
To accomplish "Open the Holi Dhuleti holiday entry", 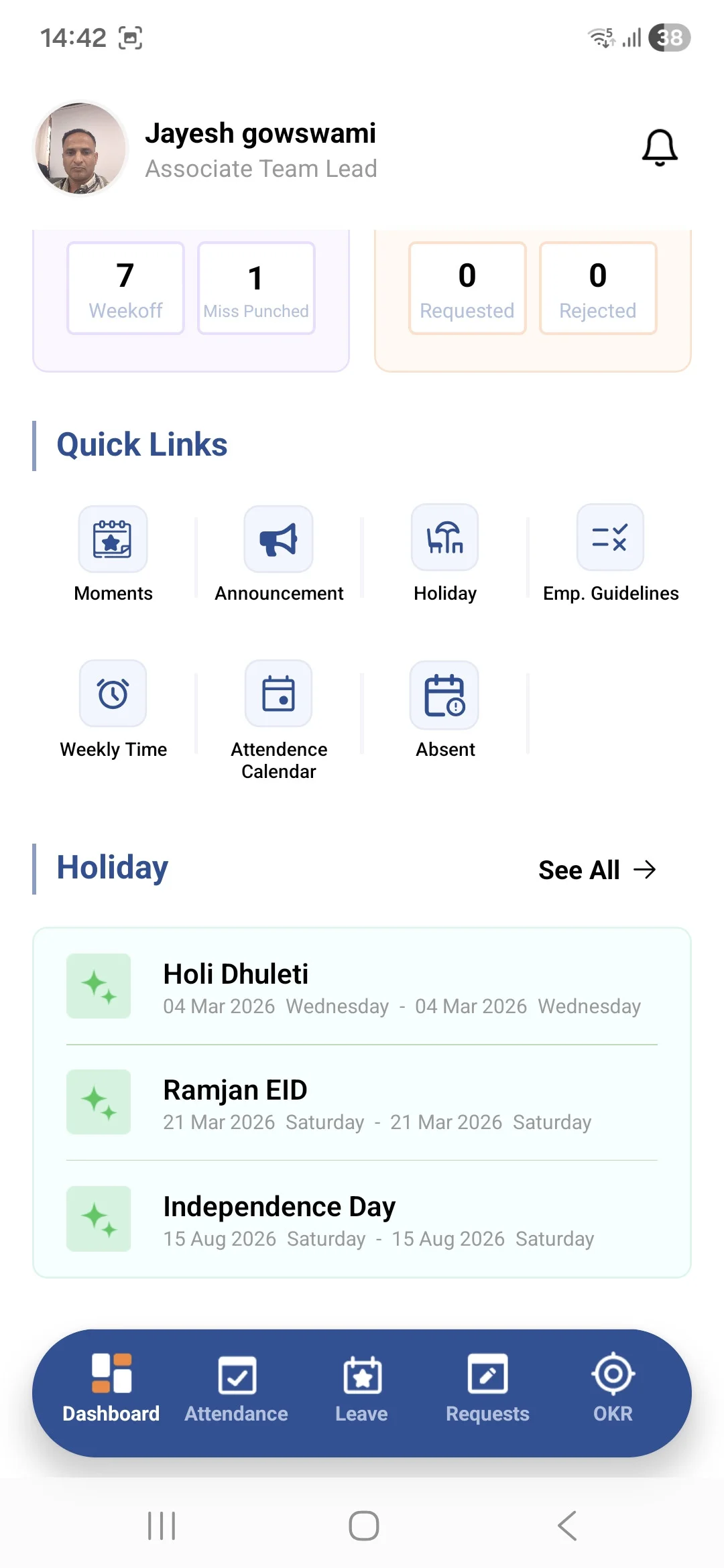I will tap(362, 986).
